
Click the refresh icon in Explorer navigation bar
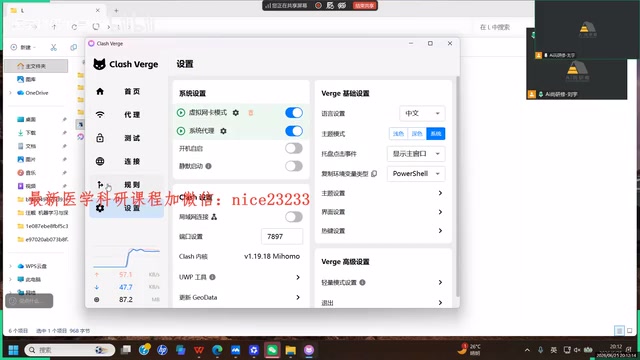click(x=74, y=27)
